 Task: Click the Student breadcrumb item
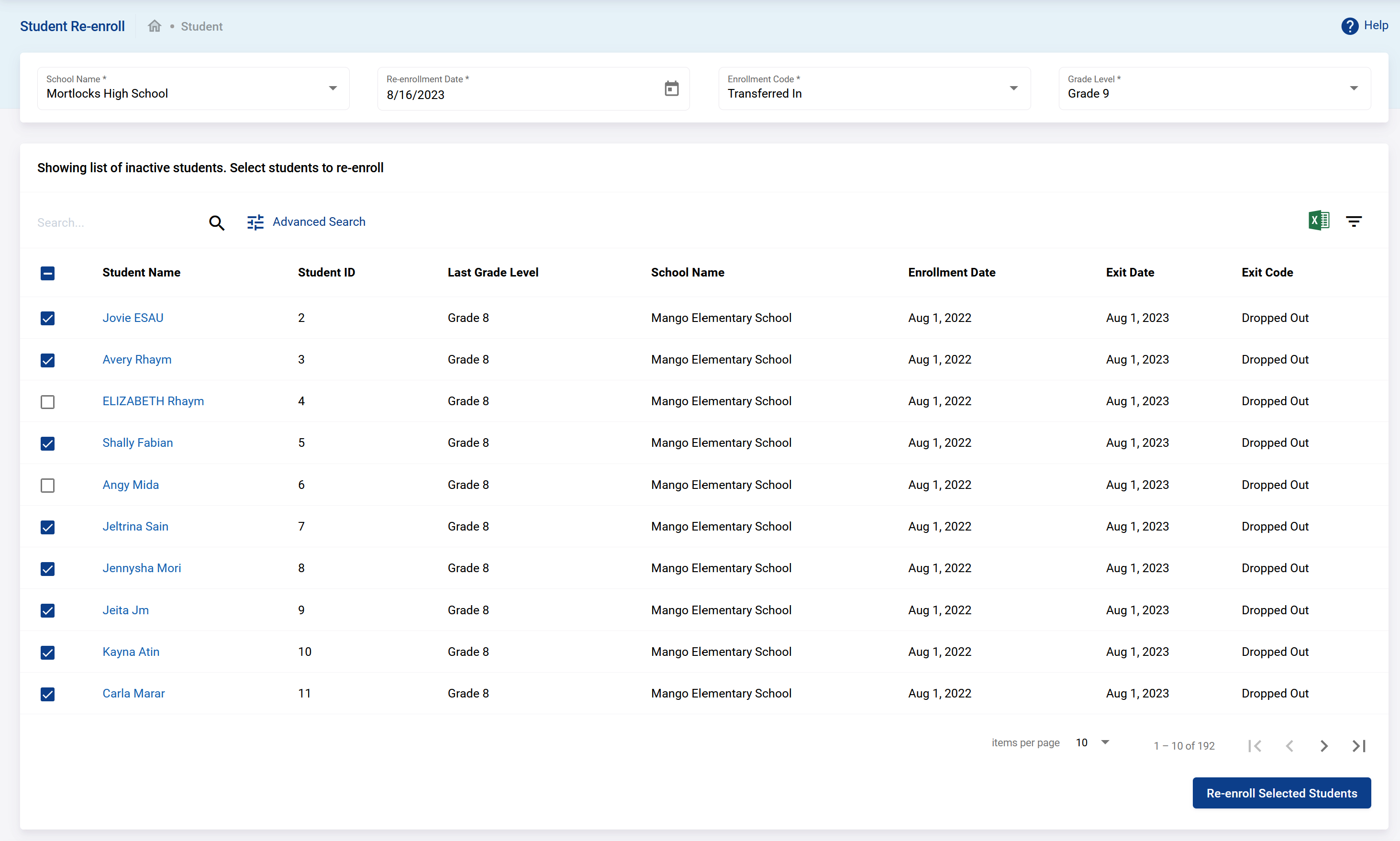[201, 27]
